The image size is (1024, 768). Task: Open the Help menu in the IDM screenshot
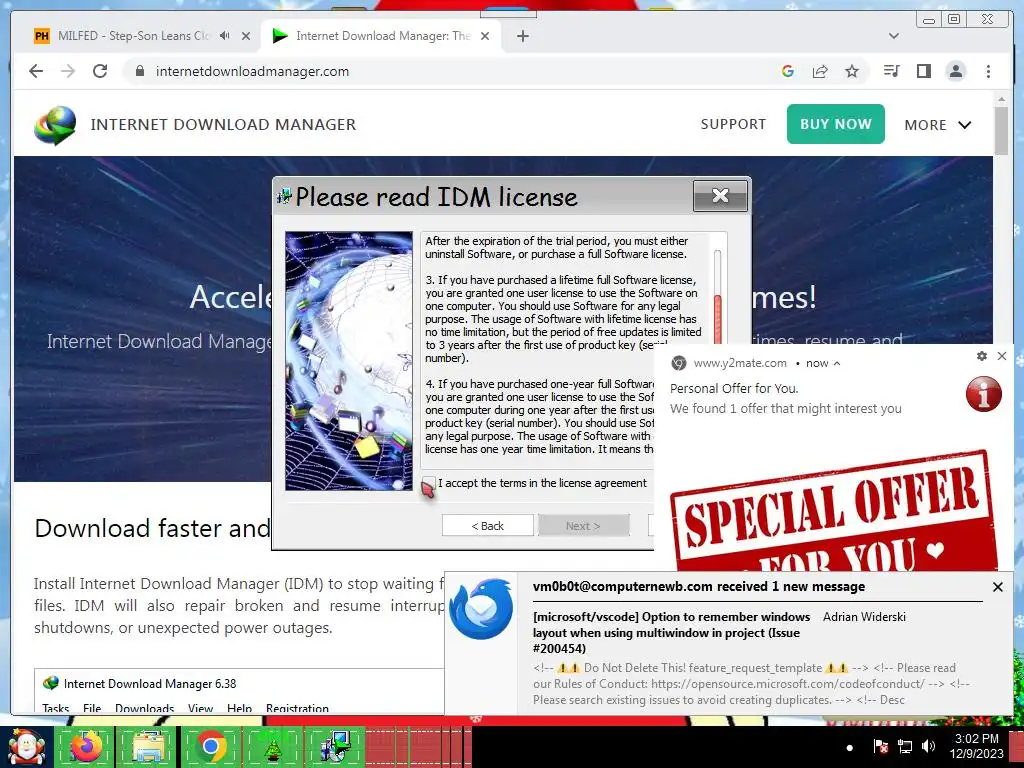pos(239,709)
